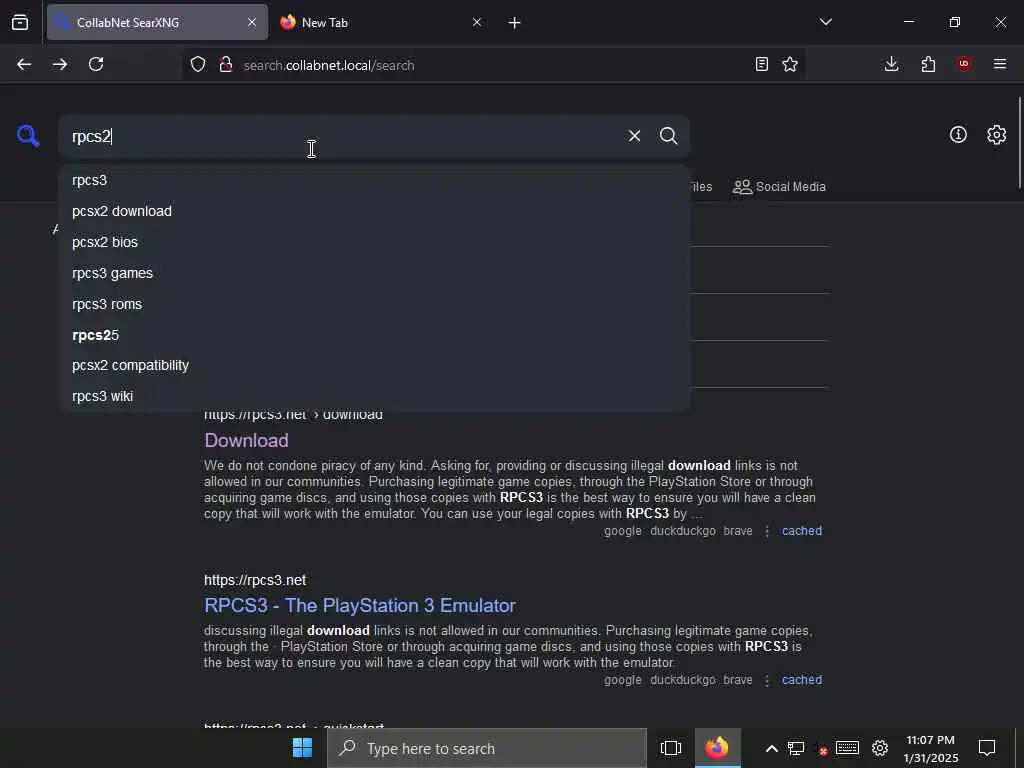Image resolution: width=1024 pixels, height=768 pixels.
Task: Switch to the New Tab tab
Action: (381, 22)
